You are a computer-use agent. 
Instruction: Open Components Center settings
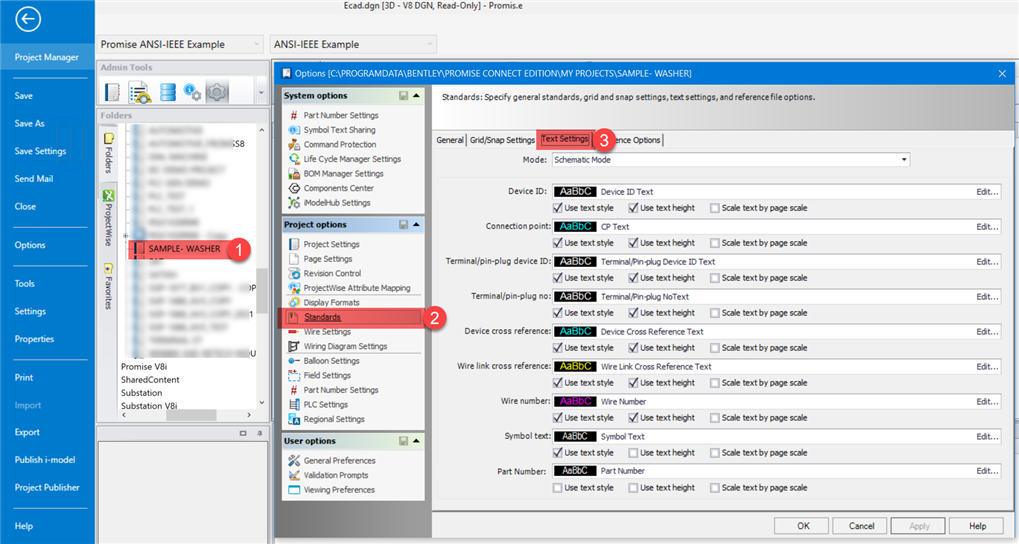point(339,188)
